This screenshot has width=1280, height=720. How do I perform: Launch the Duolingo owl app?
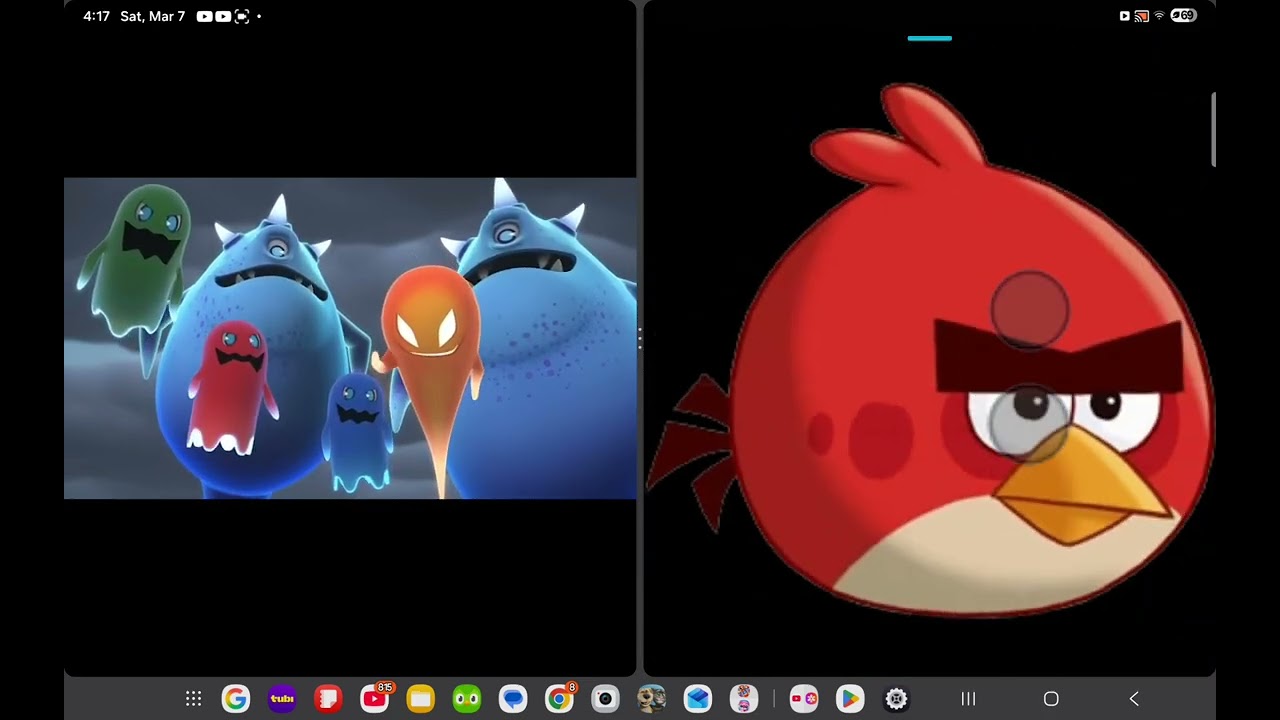coord(467,699)
